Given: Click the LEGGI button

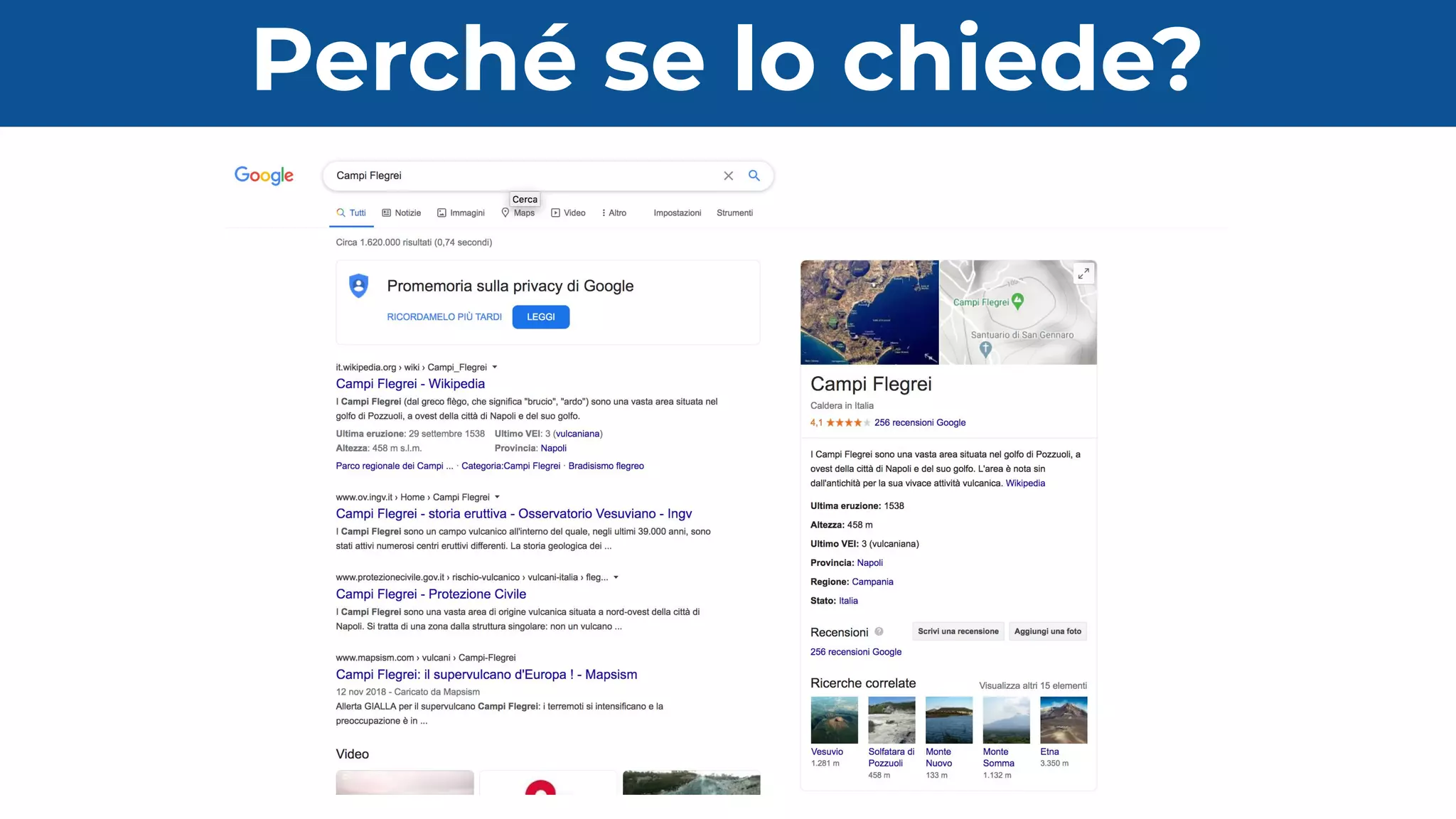Looking at the screenshot, I should [x=541, y=317].
